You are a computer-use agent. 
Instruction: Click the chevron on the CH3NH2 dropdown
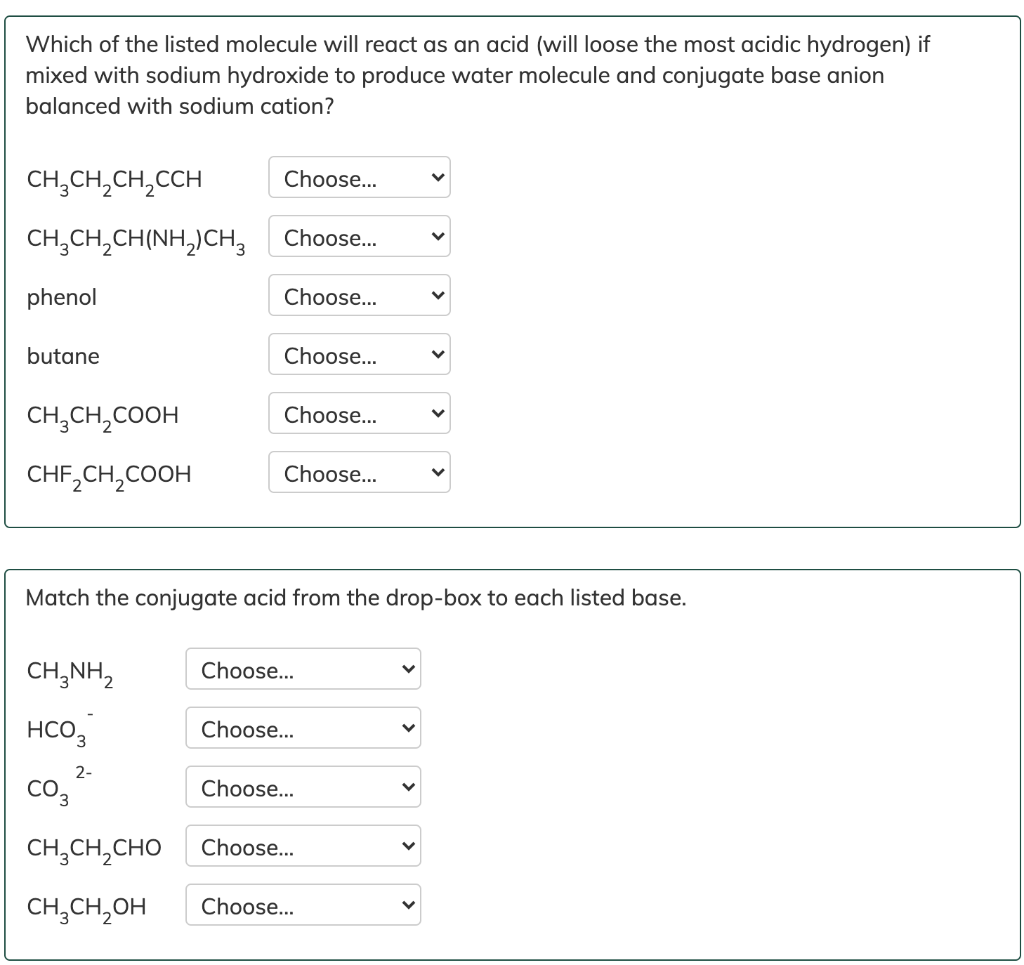tap(409, 669)
